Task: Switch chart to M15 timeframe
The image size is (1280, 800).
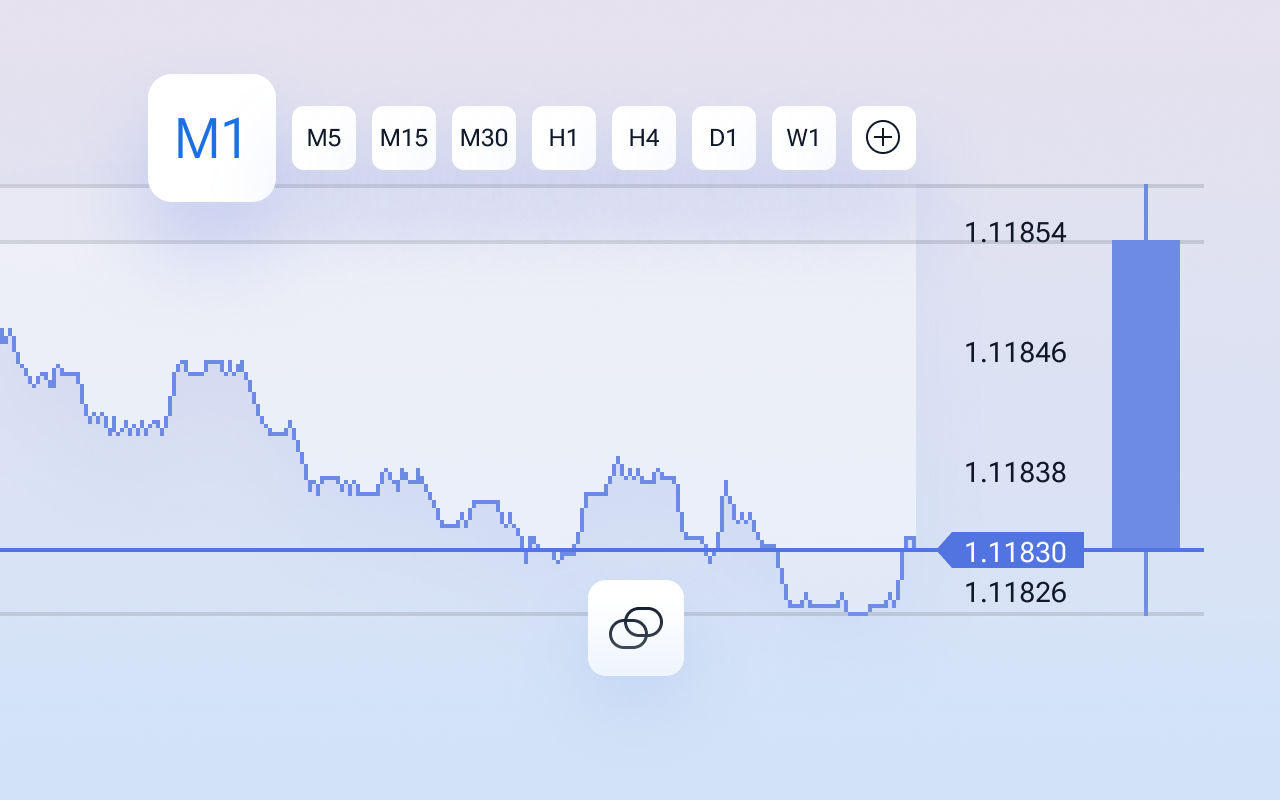Action: 404,138
